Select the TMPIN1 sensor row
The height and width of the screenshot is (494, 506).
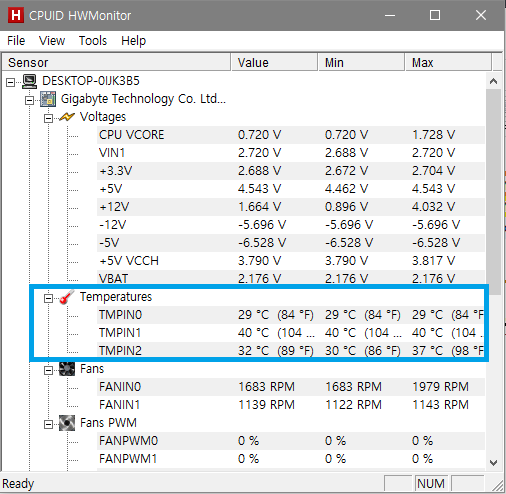pyautogui.click(x=291, y=333)
